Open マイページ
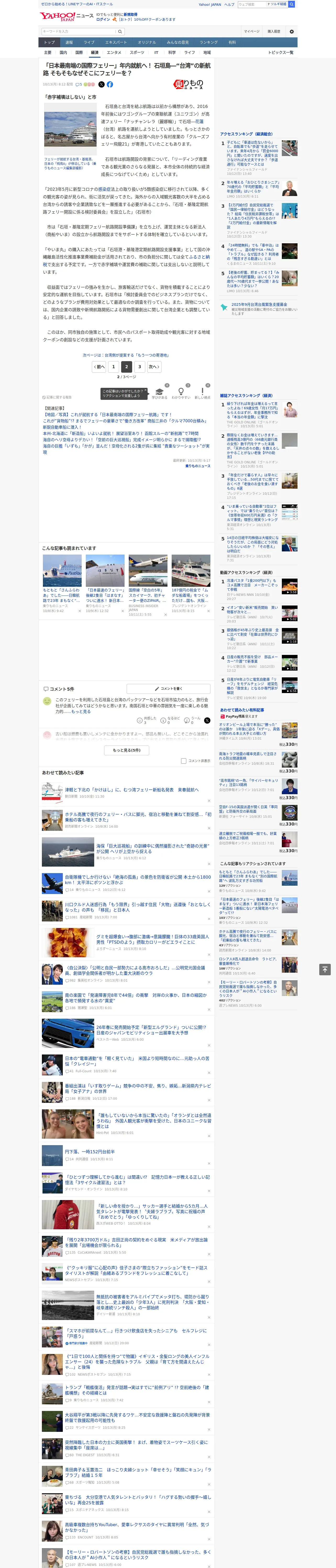Image resolution: width=336 pixels, height=1568 pixels. (252, 32)
